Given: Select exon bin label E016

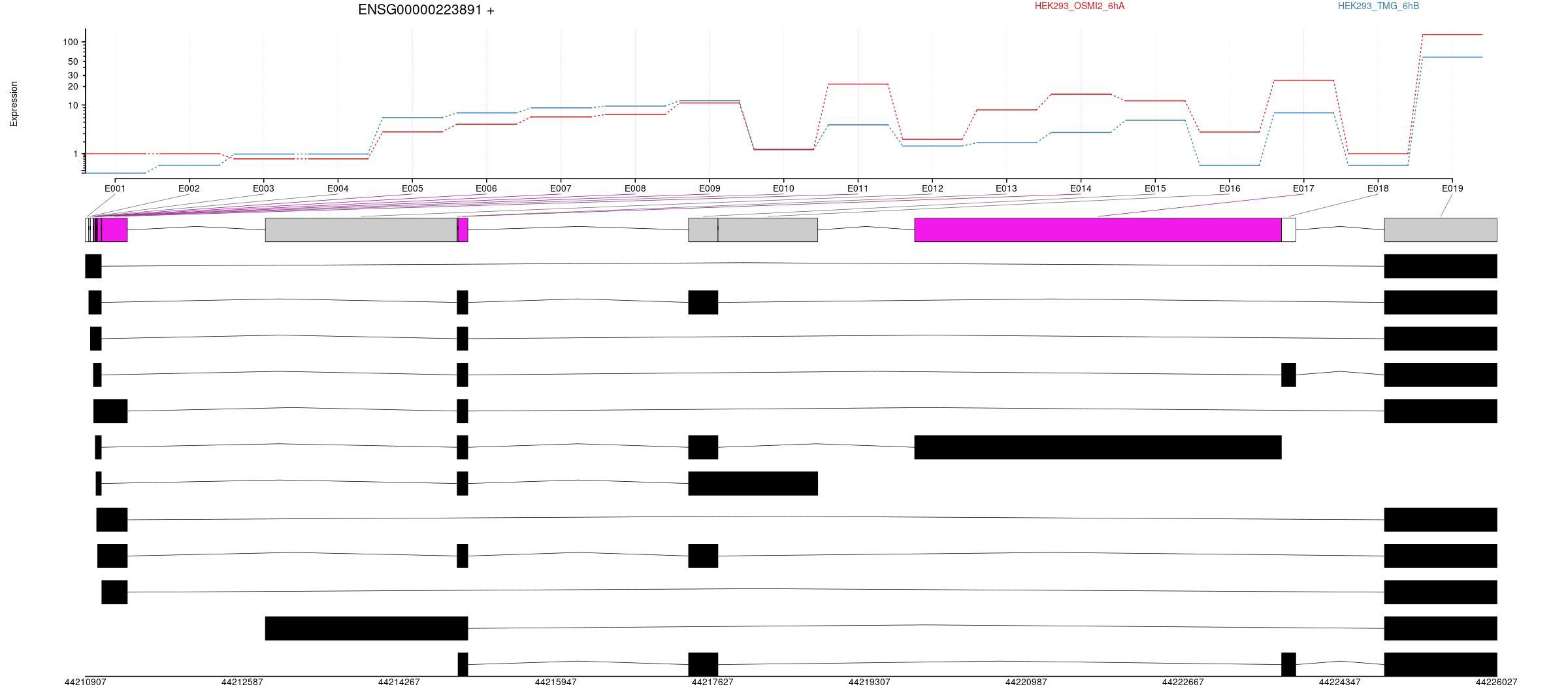Looking at the screenshot, I should click(1230, 189).
